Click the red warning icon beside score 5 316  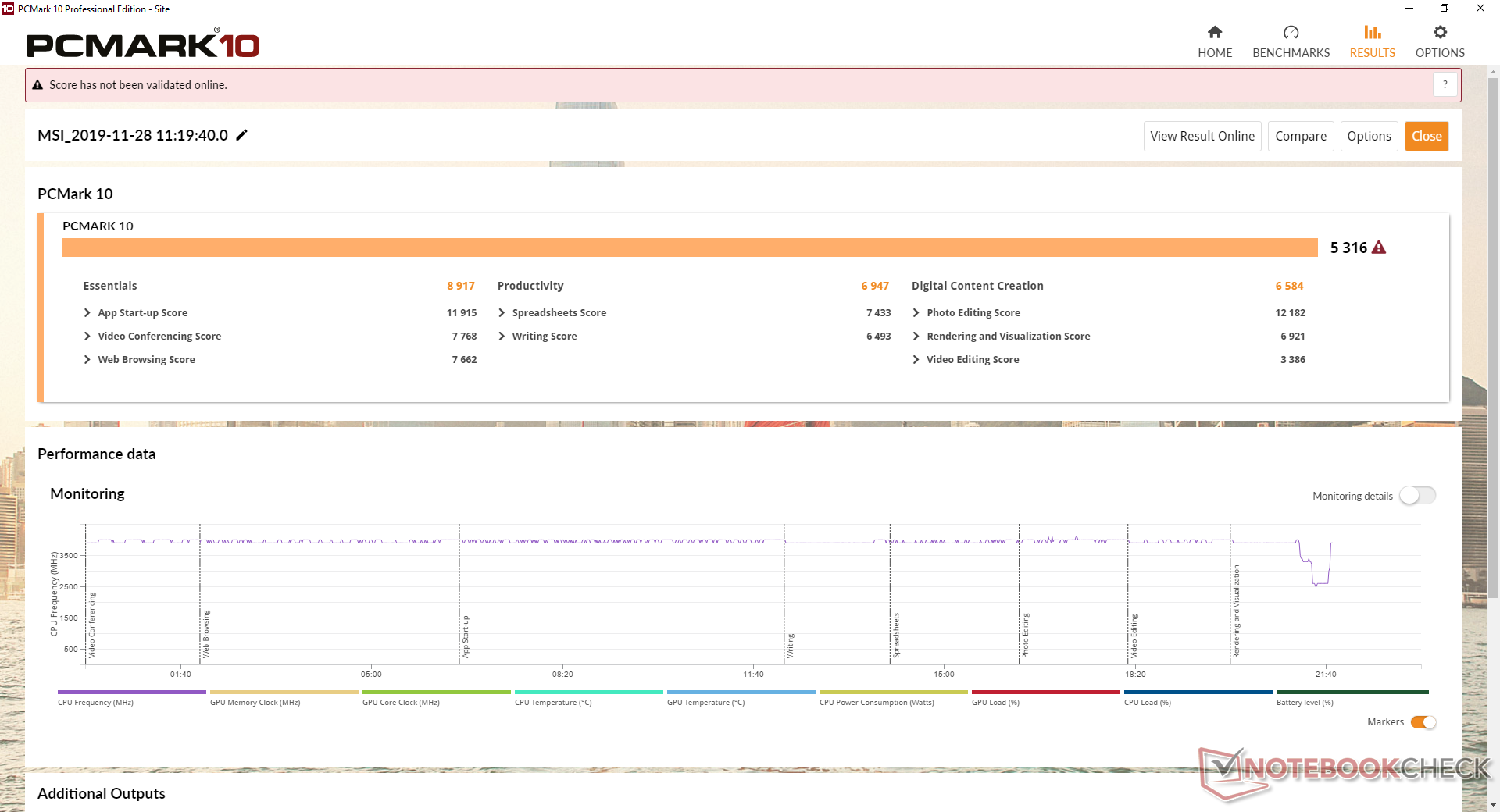click(1379, 248)
